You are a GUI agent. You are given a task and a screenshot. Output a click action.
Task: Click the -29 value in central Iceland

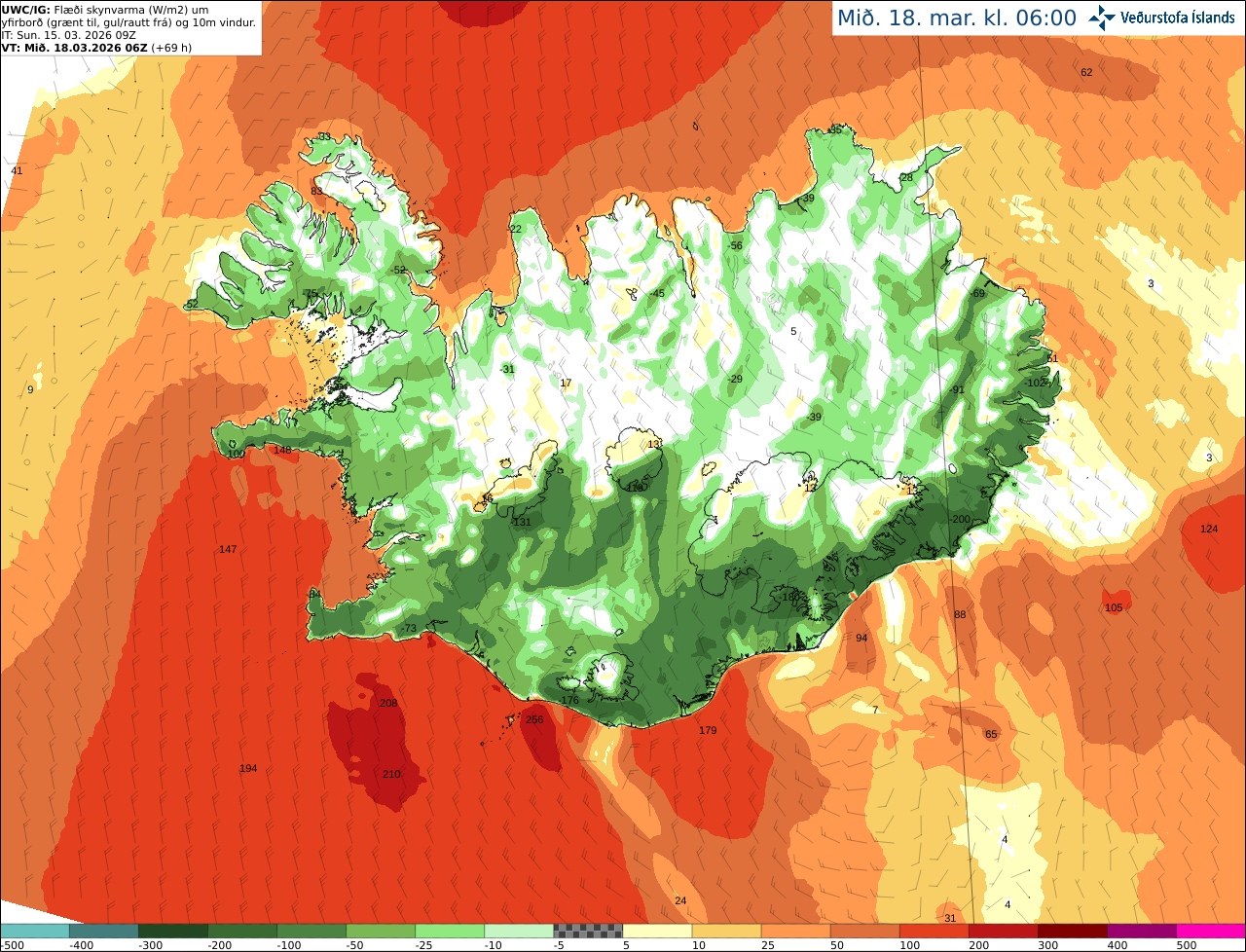[735, 379]
